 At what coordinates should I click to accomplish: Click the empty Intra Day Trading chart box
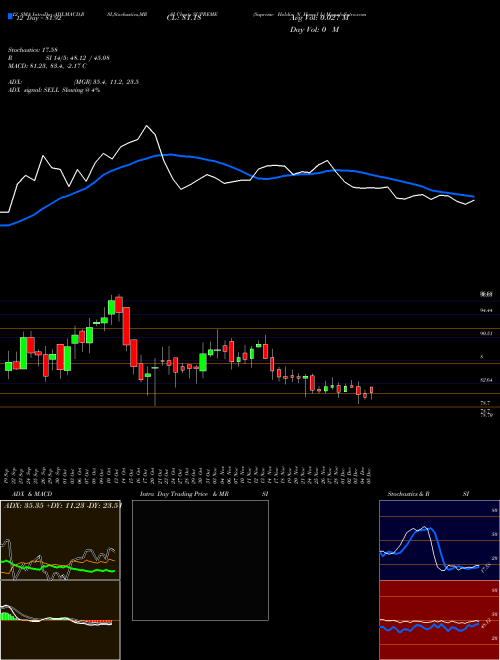coord(200,560)
